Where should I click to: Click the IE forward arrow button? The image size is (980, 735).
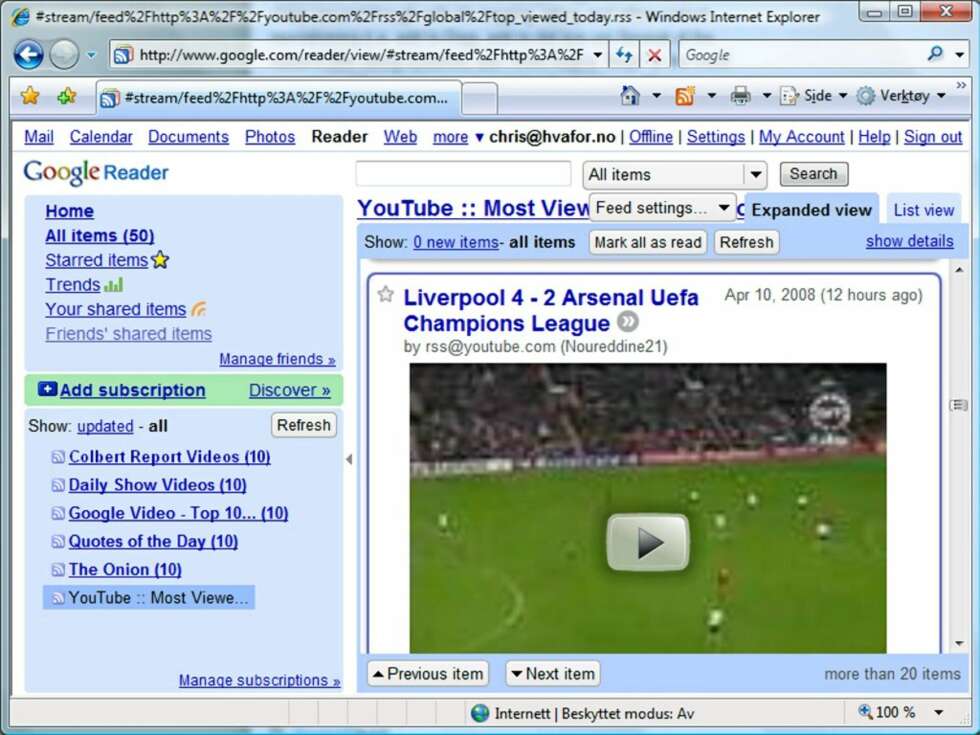point(64,55)
